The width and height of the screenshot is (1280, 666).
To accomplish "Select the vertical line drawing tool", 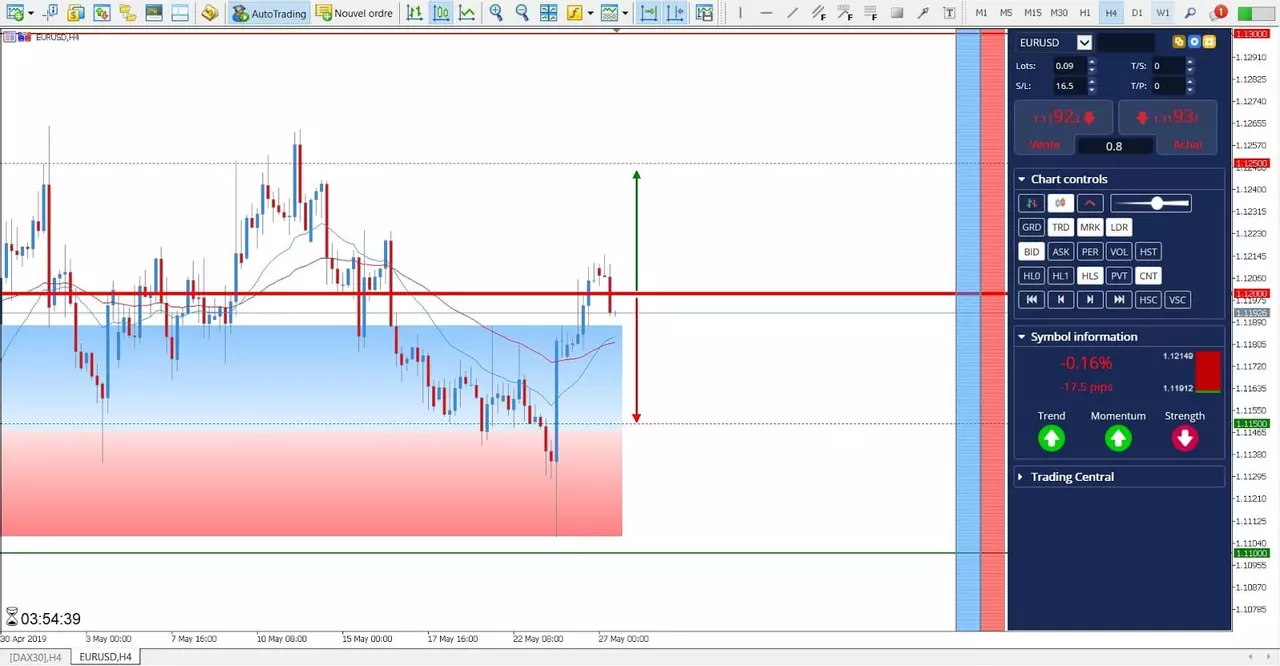I will tap(740, 13).
